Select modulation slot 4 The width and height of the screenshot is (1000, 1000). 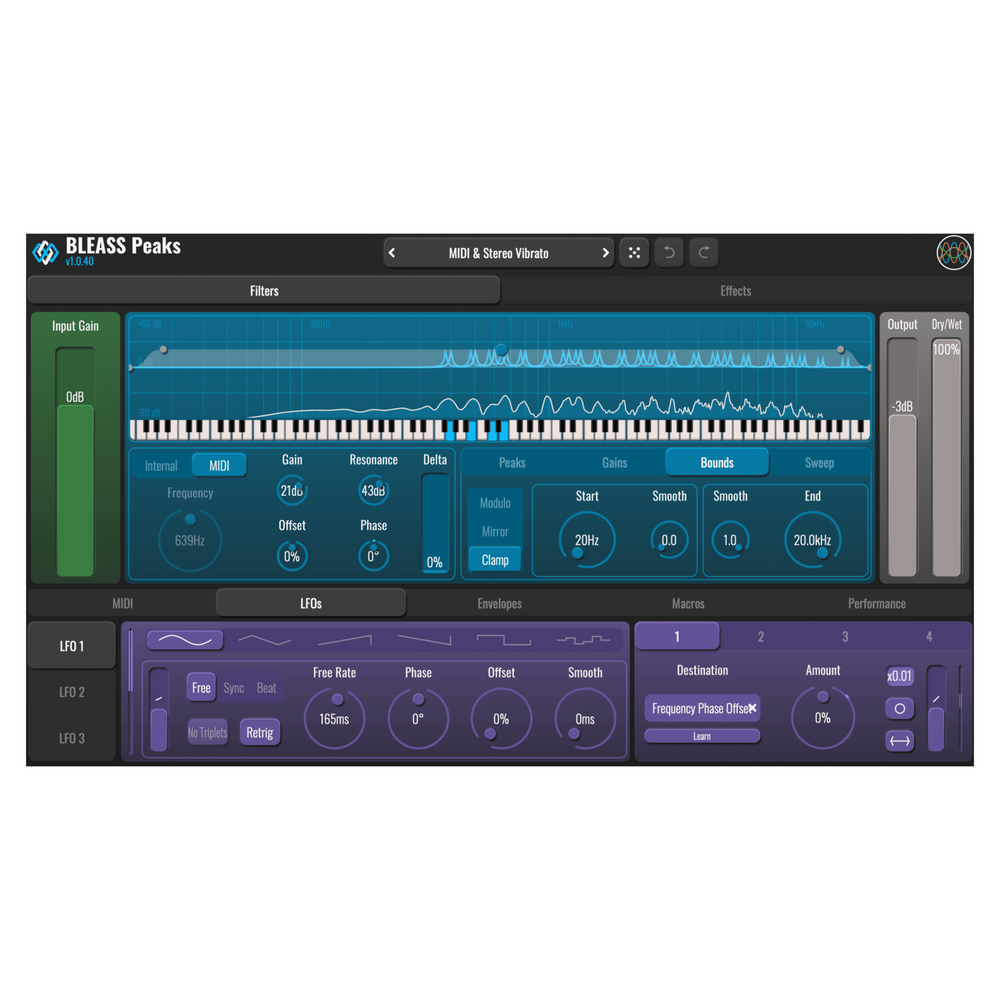click(929, 636)
